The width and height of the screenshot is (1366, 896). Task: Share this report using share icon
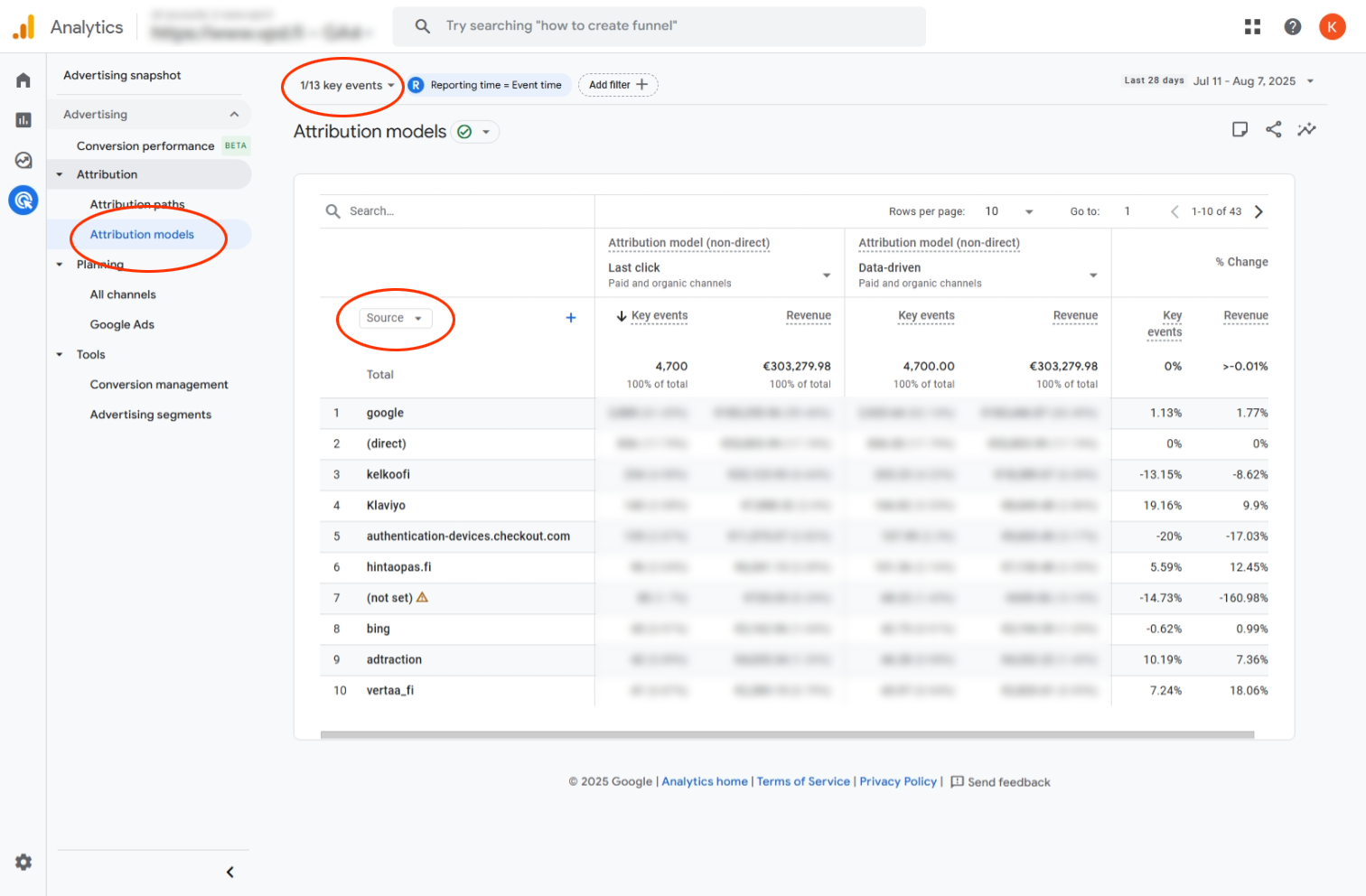1273,129
